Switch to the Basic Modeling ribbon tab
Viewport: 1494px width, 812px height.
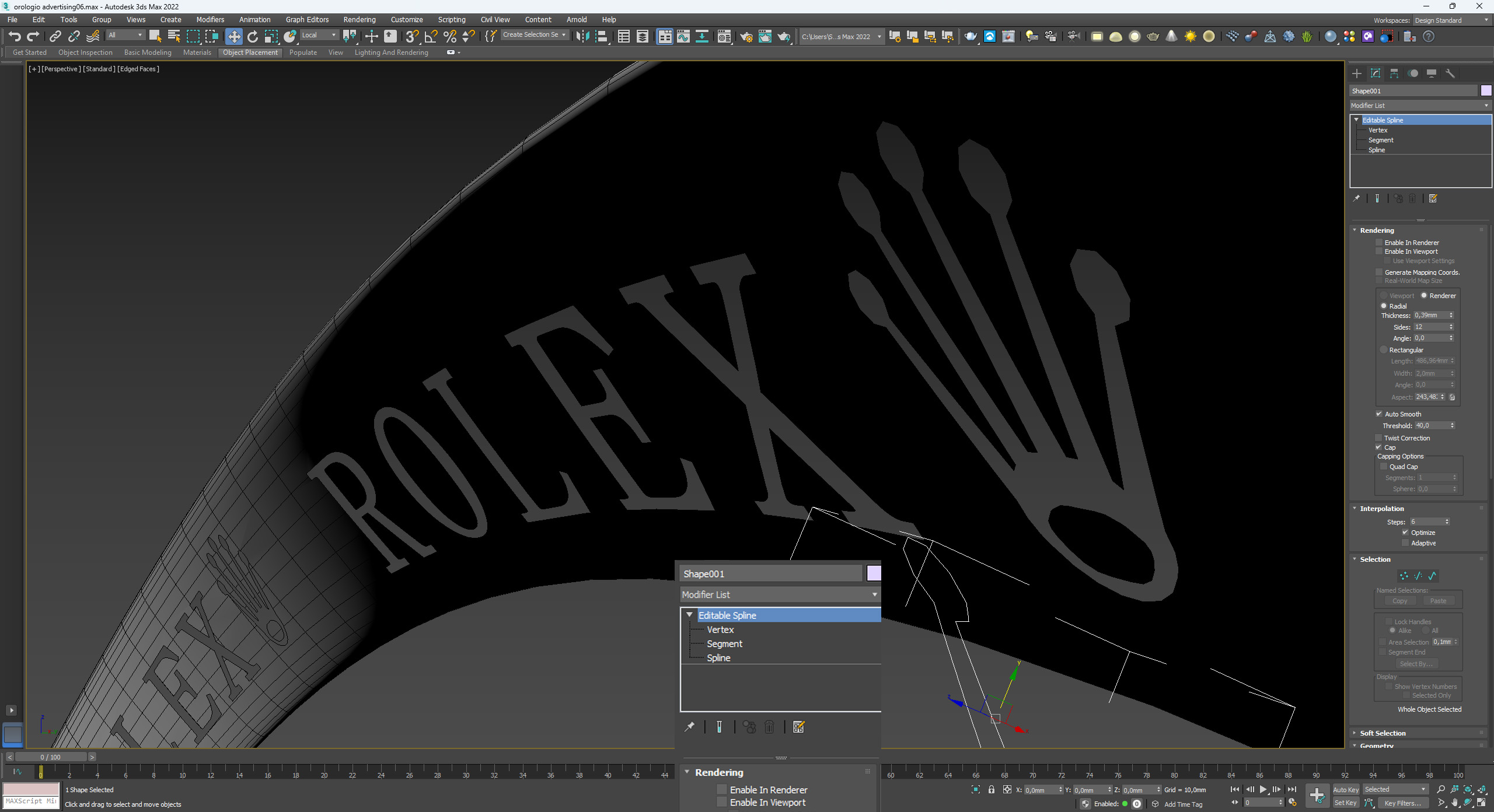pos(148,52)
